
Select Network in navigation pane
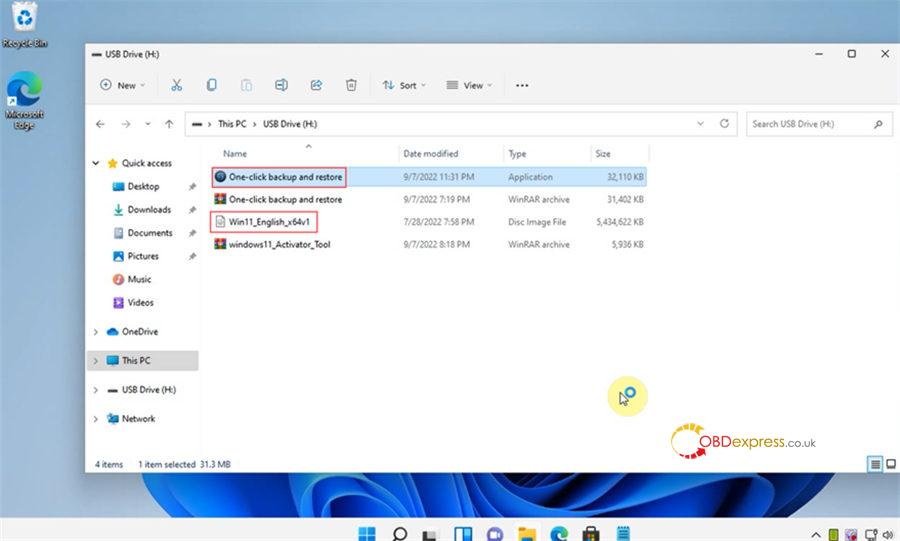(x=138, y=419)
